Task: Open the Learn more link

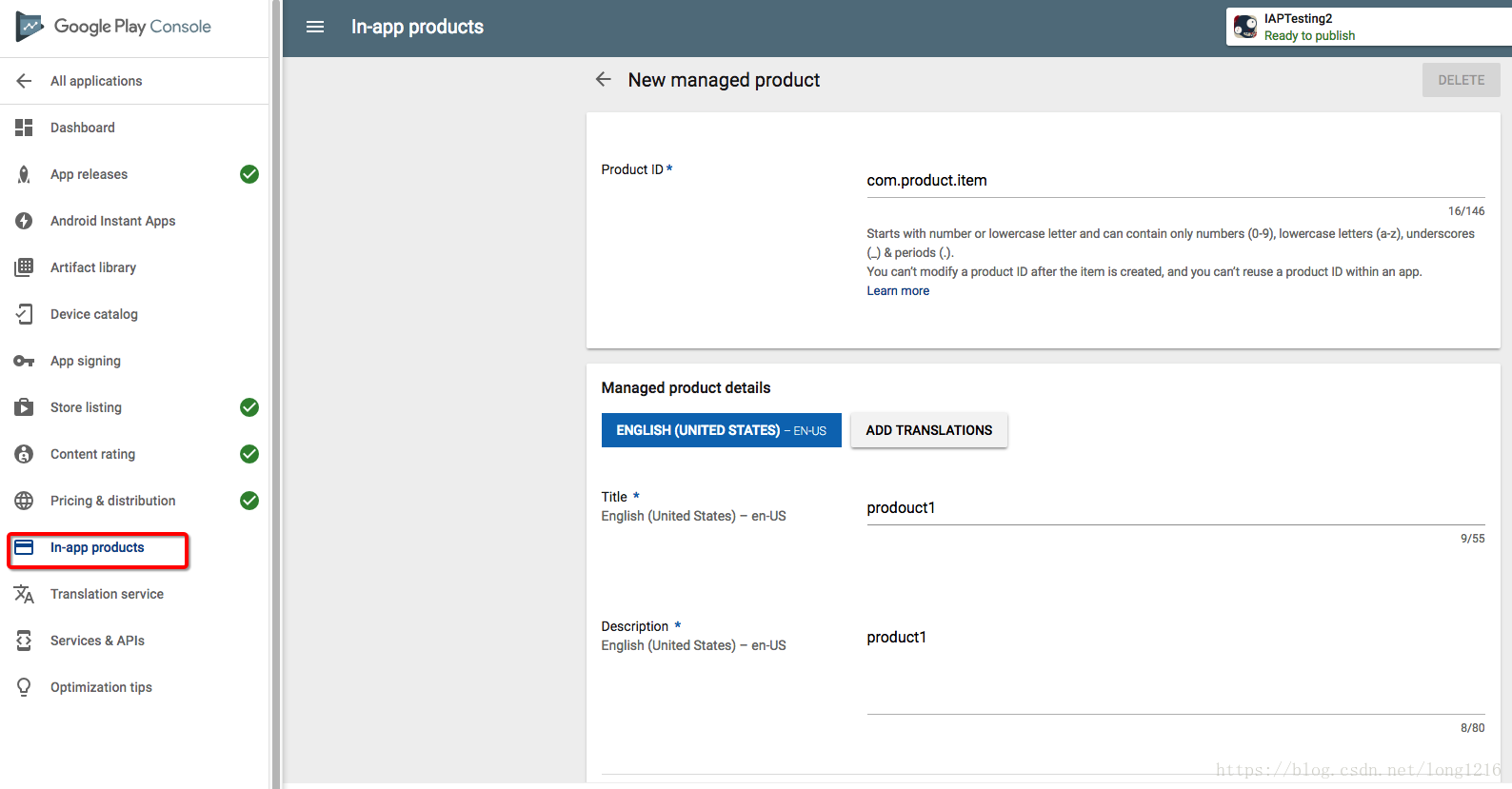Action: click(x=898, y=291)
